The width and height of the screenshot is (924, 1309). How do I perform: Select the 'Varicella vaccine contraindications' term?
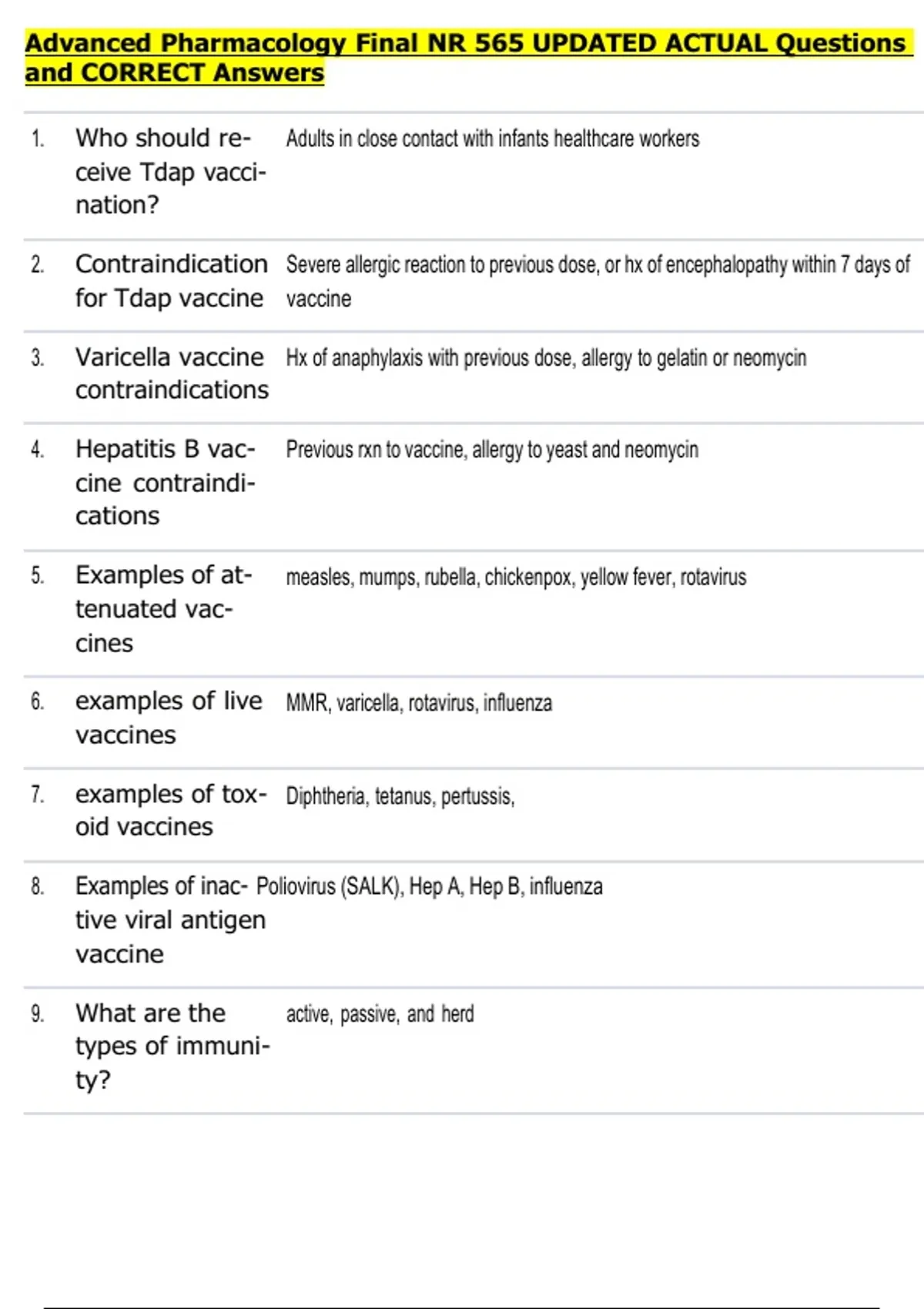pyautogui.click(x=172, y=373)
